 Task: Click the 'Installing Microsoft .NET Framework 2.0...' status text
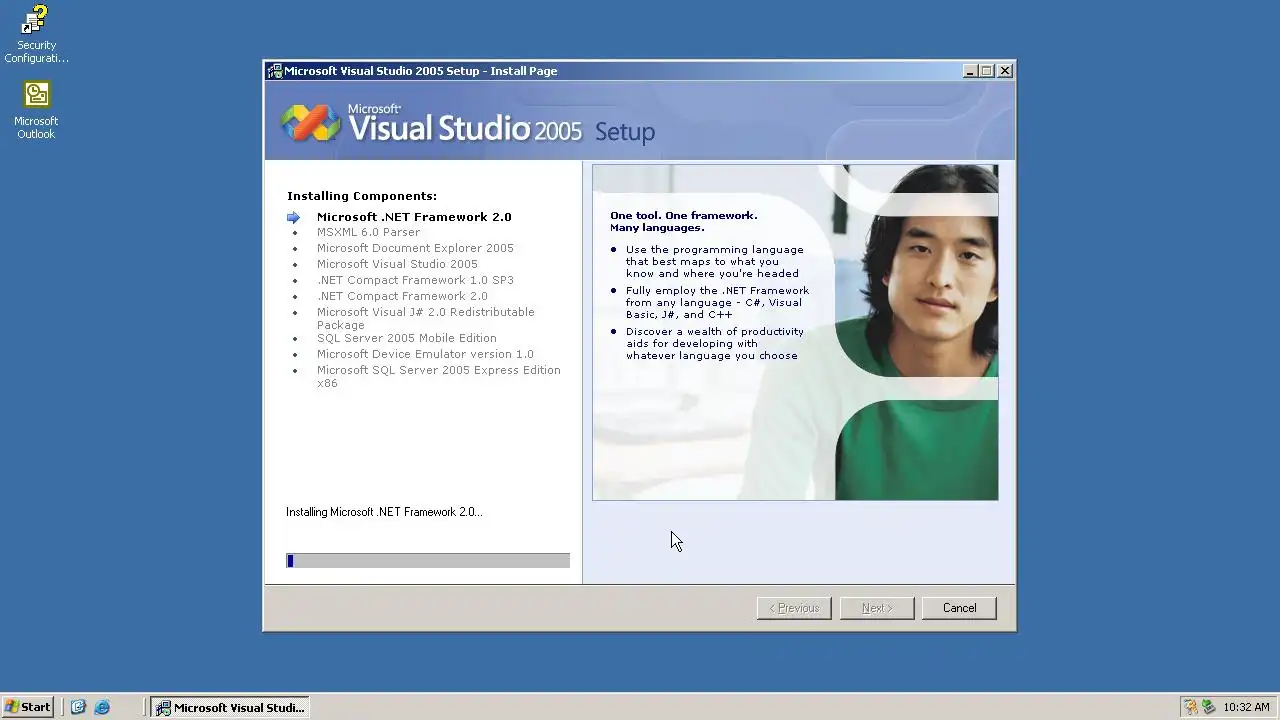pyautogui.click(x=384, y=512)
